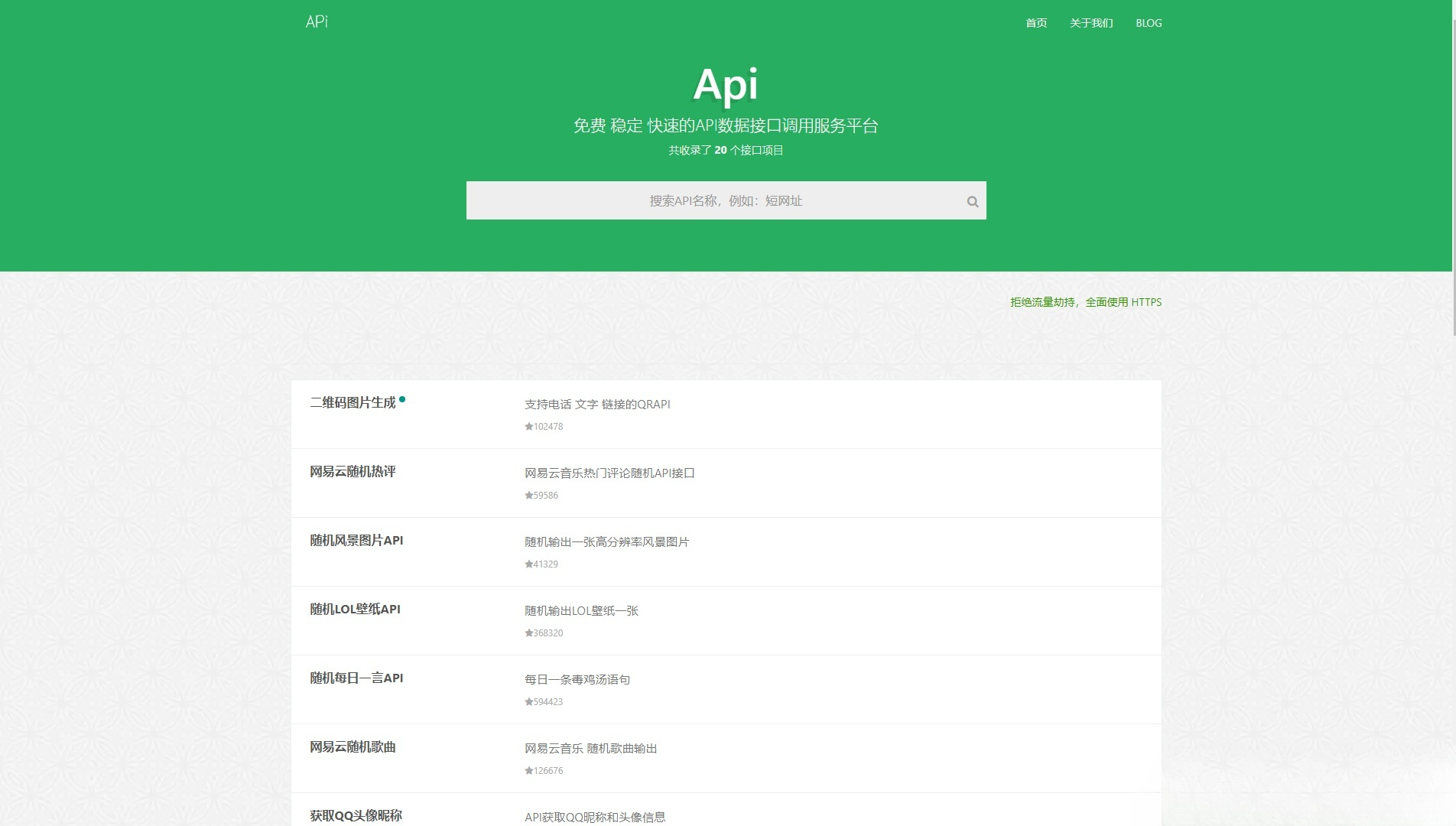Open the 随机LOL壁纸API entry
The image size is (1456, 826).
[x=354, y=610]
